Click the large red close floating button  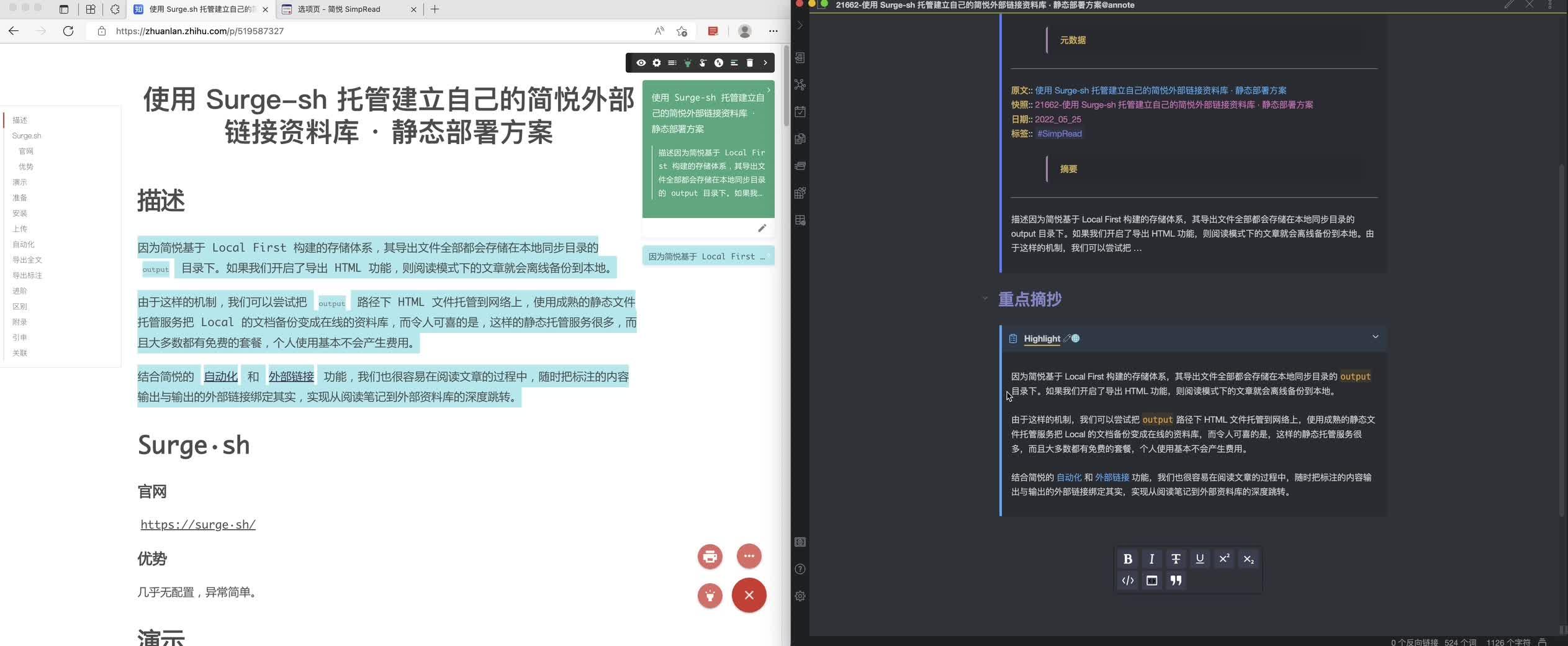click(749, 595)
